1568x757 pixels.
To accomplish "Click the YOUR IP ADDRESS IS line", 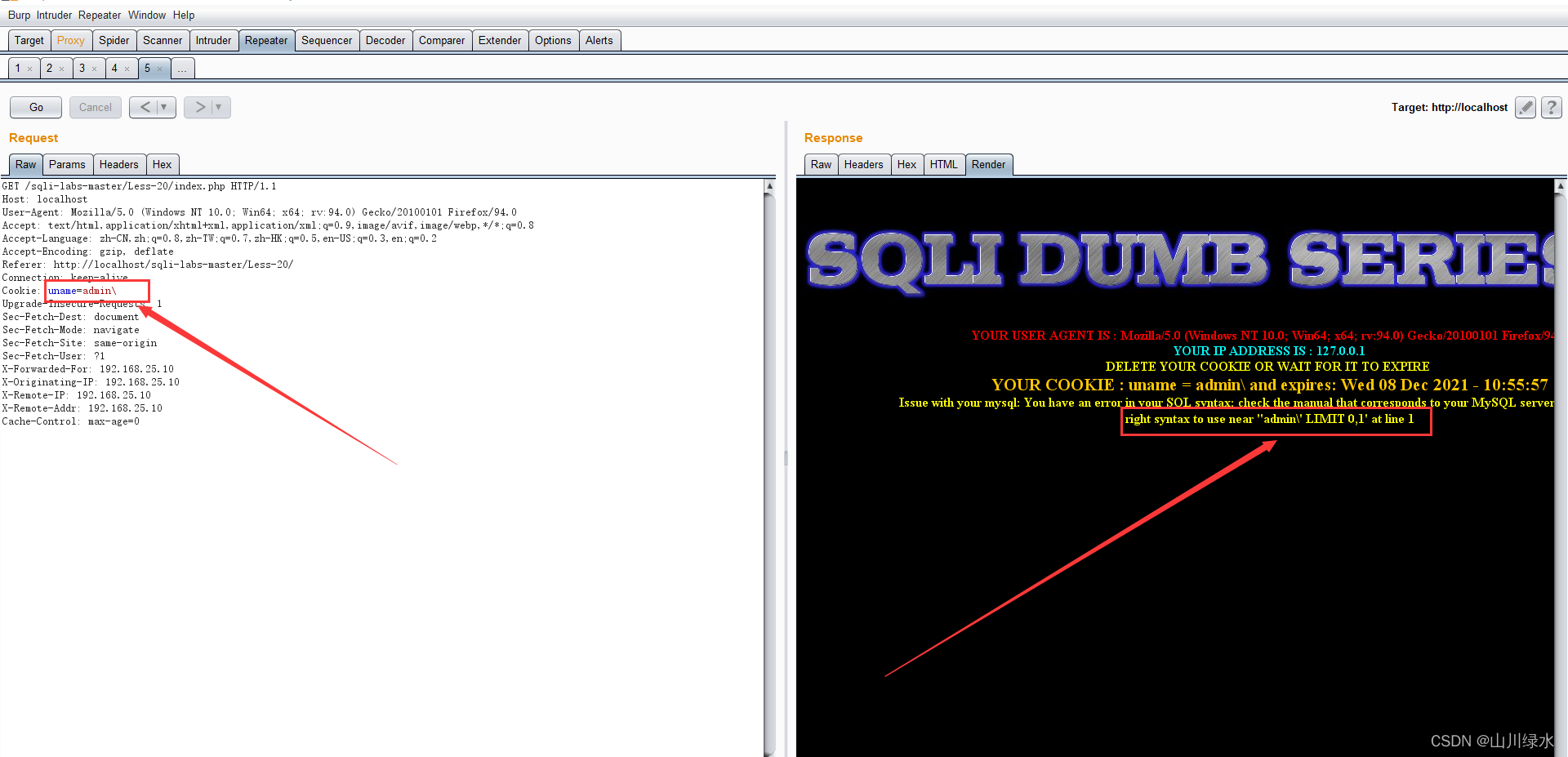I will pyautogui.click(x=1268, y=351).
